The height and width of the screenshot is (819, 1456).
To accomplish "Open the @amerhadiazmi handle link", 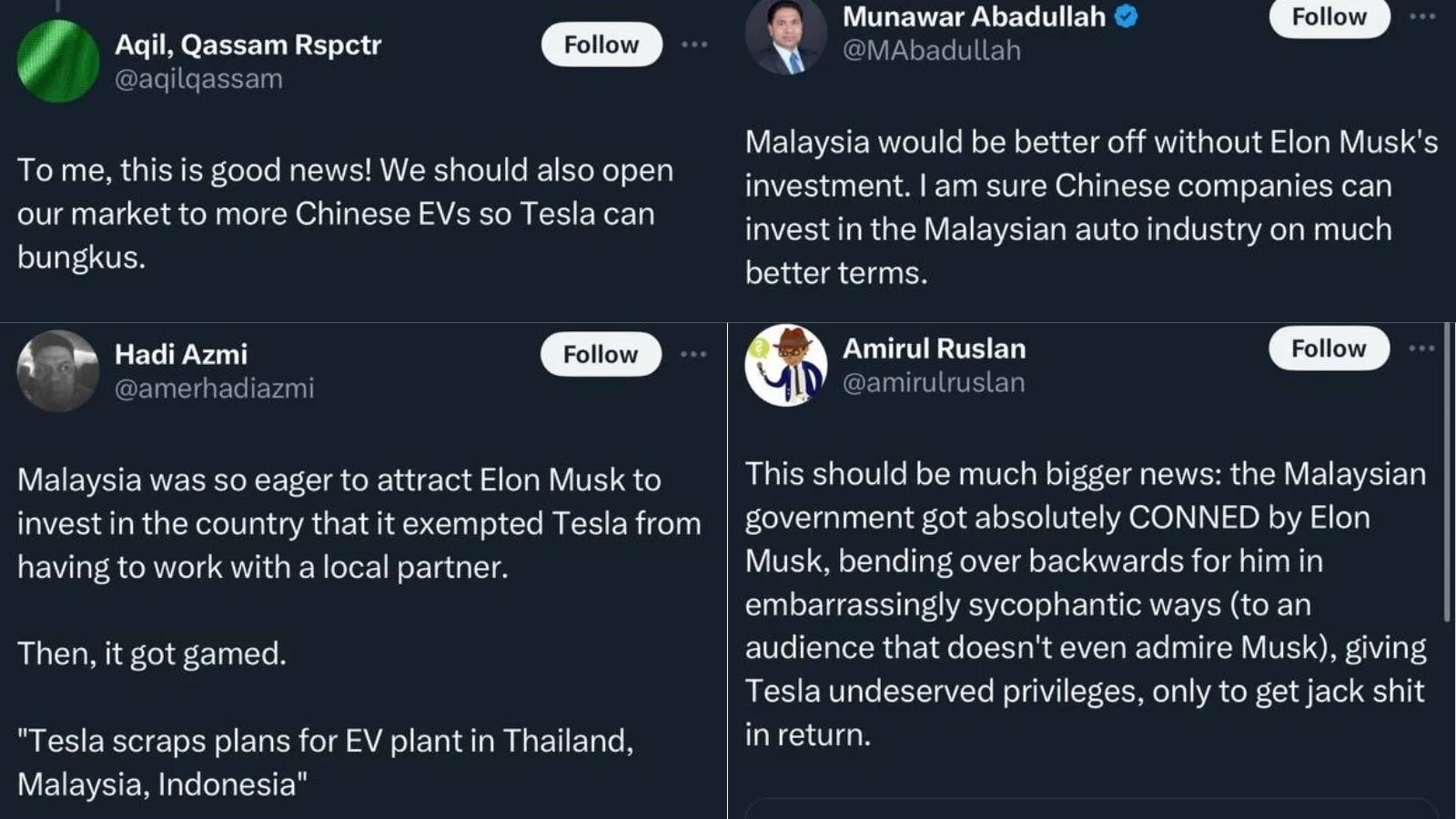I will (x=214, y=389).
